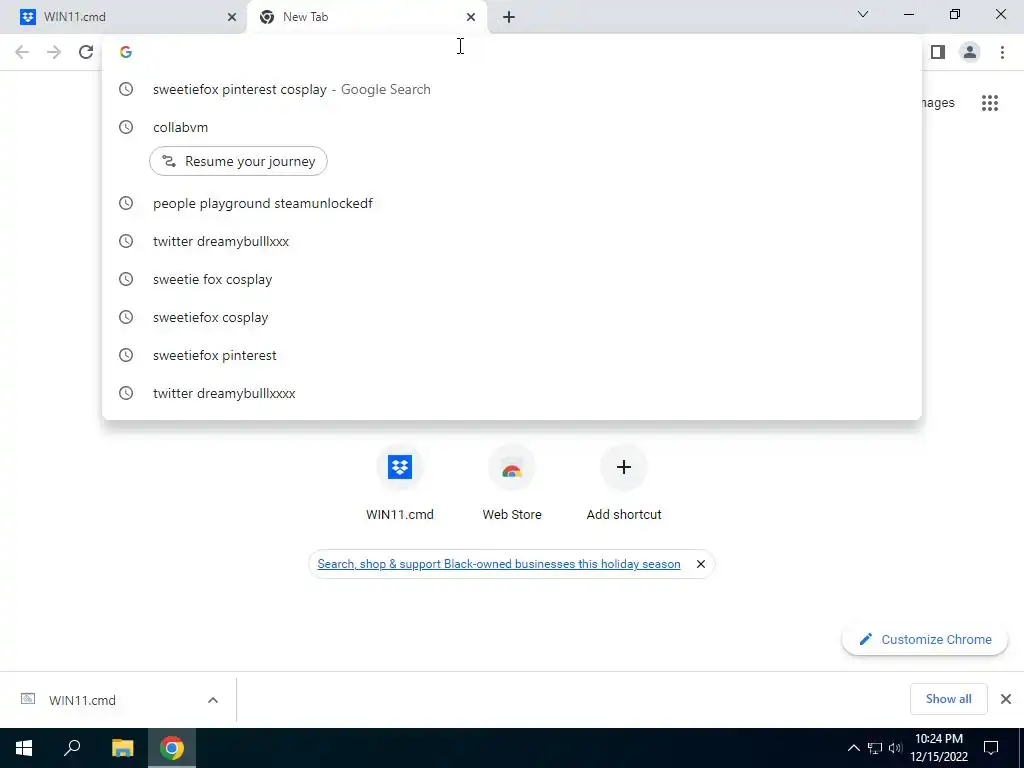Click the Add shortcut plus tile
The image size is (1024, 768).
click(x=624, y=483)
